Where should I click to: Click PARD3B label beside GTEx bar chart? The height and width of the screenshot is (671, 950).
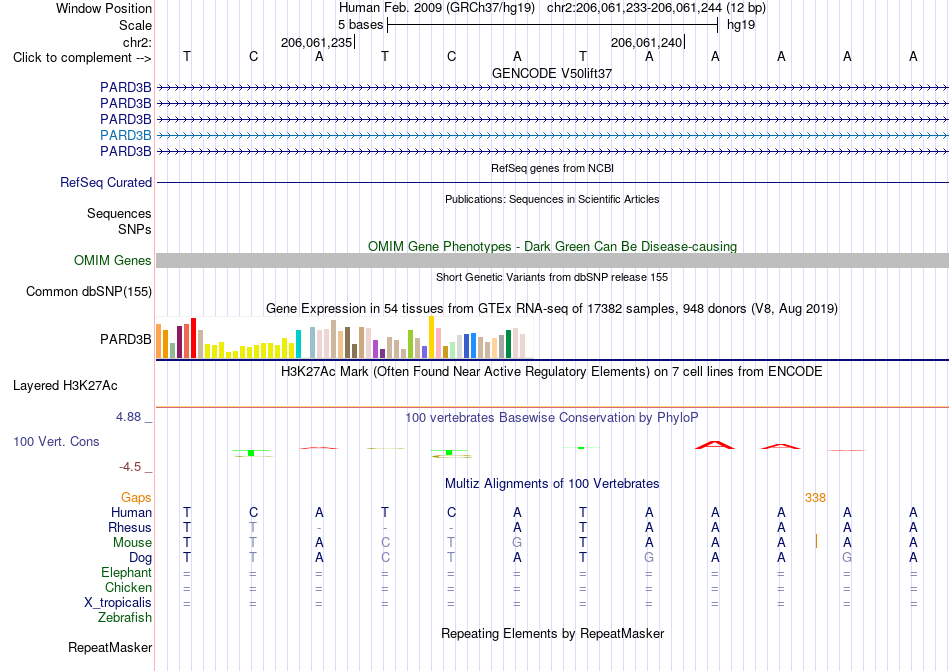tap(125, 339)
